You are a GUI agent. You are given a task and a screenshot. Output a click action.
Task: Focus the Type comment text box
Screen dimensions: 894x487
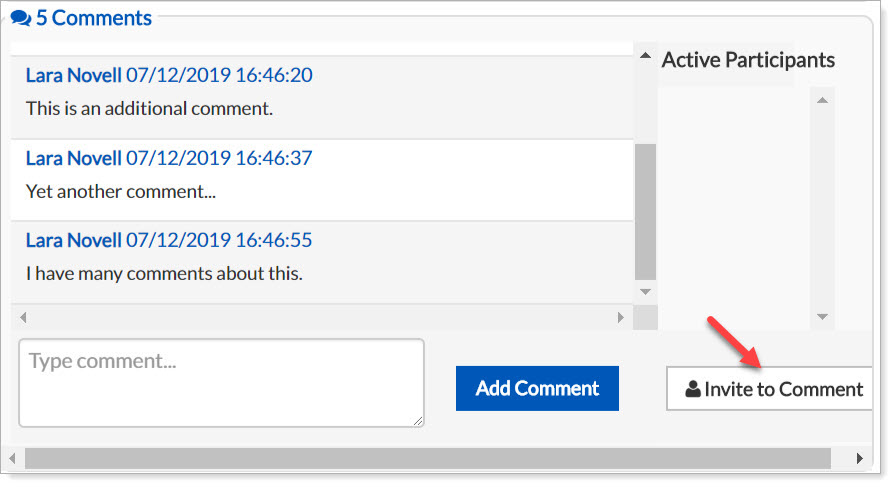click(x=221, y=383)
